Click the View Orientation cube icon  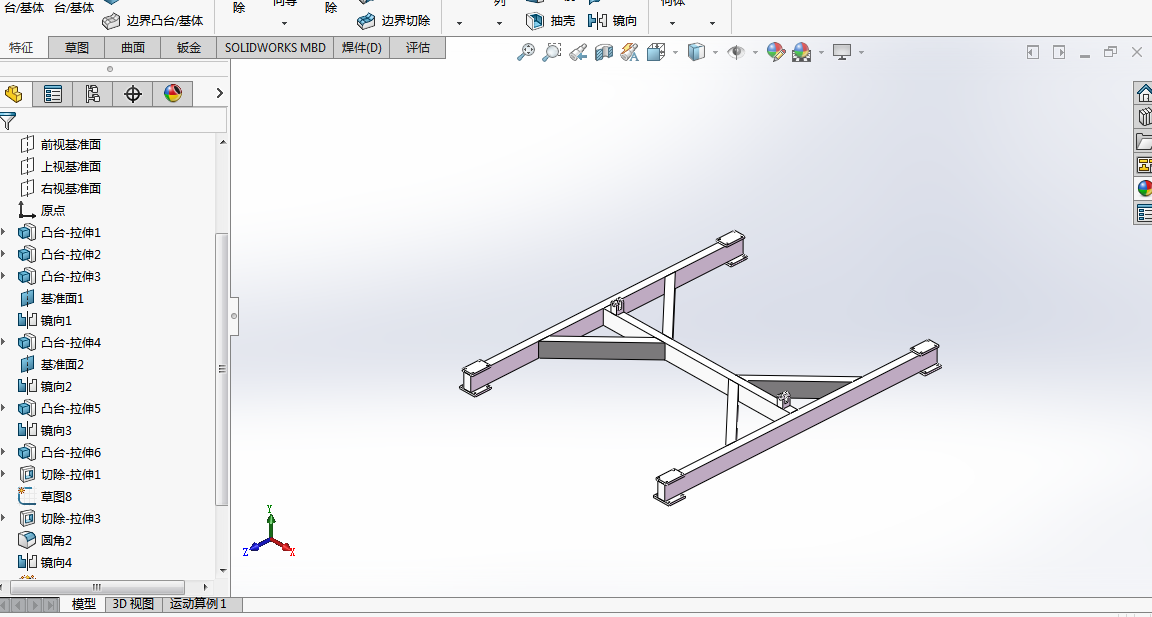(655, 52)
